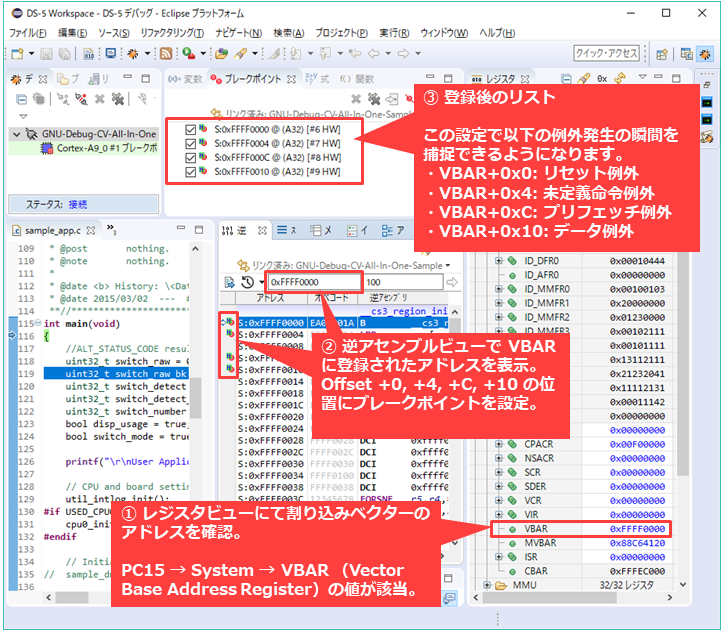
Task: Uncheck breakpoint S:0xFFFF0010 [#9 HW]
Action: (x=190, y=172)
